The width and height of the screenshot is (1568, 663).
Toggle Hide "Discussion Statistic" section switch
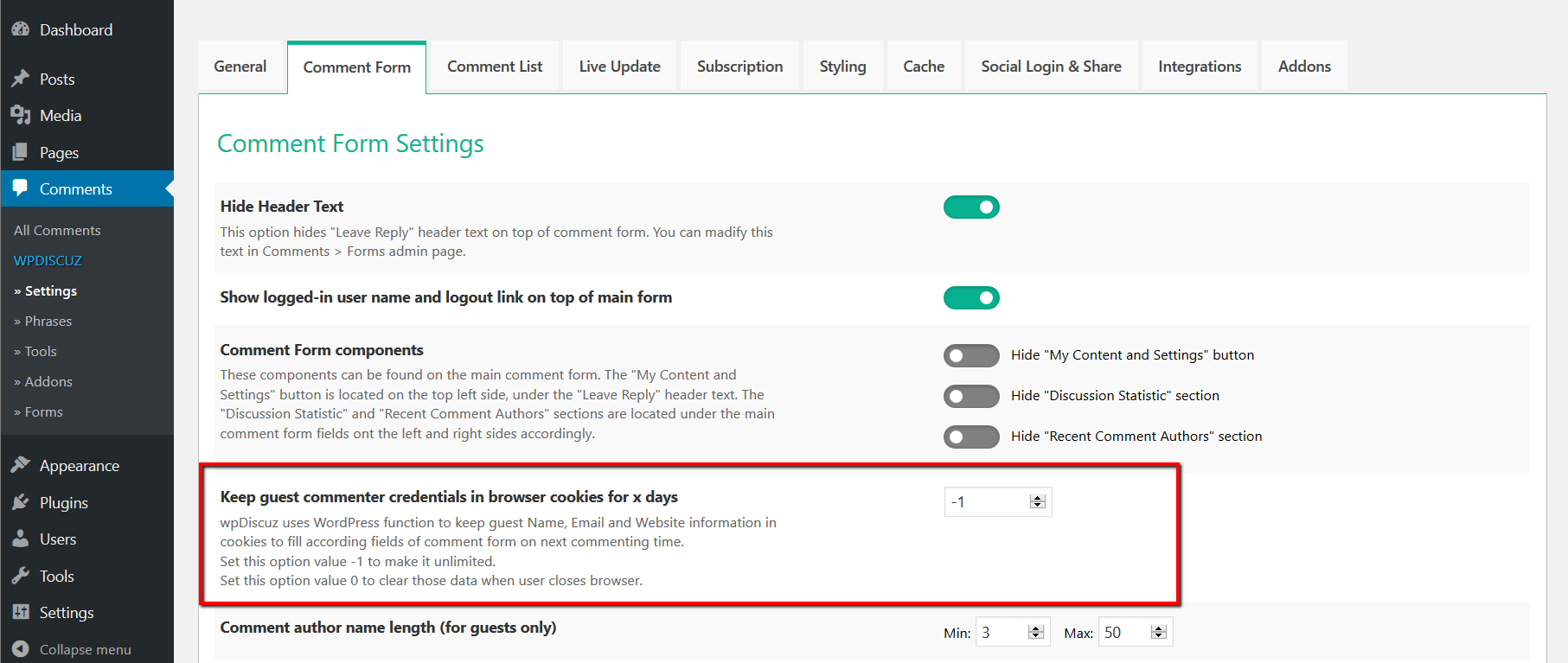[x=971, y=396]
